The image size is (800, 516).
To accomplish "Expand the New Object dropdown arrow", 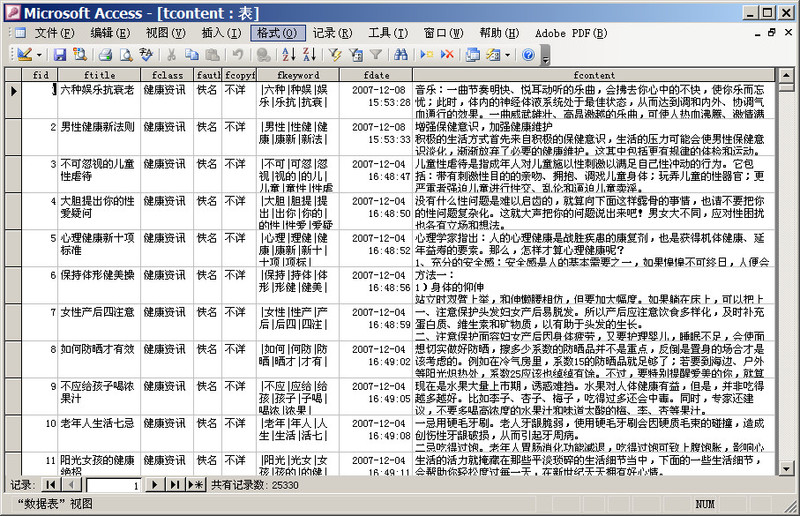I will point(508,55).
